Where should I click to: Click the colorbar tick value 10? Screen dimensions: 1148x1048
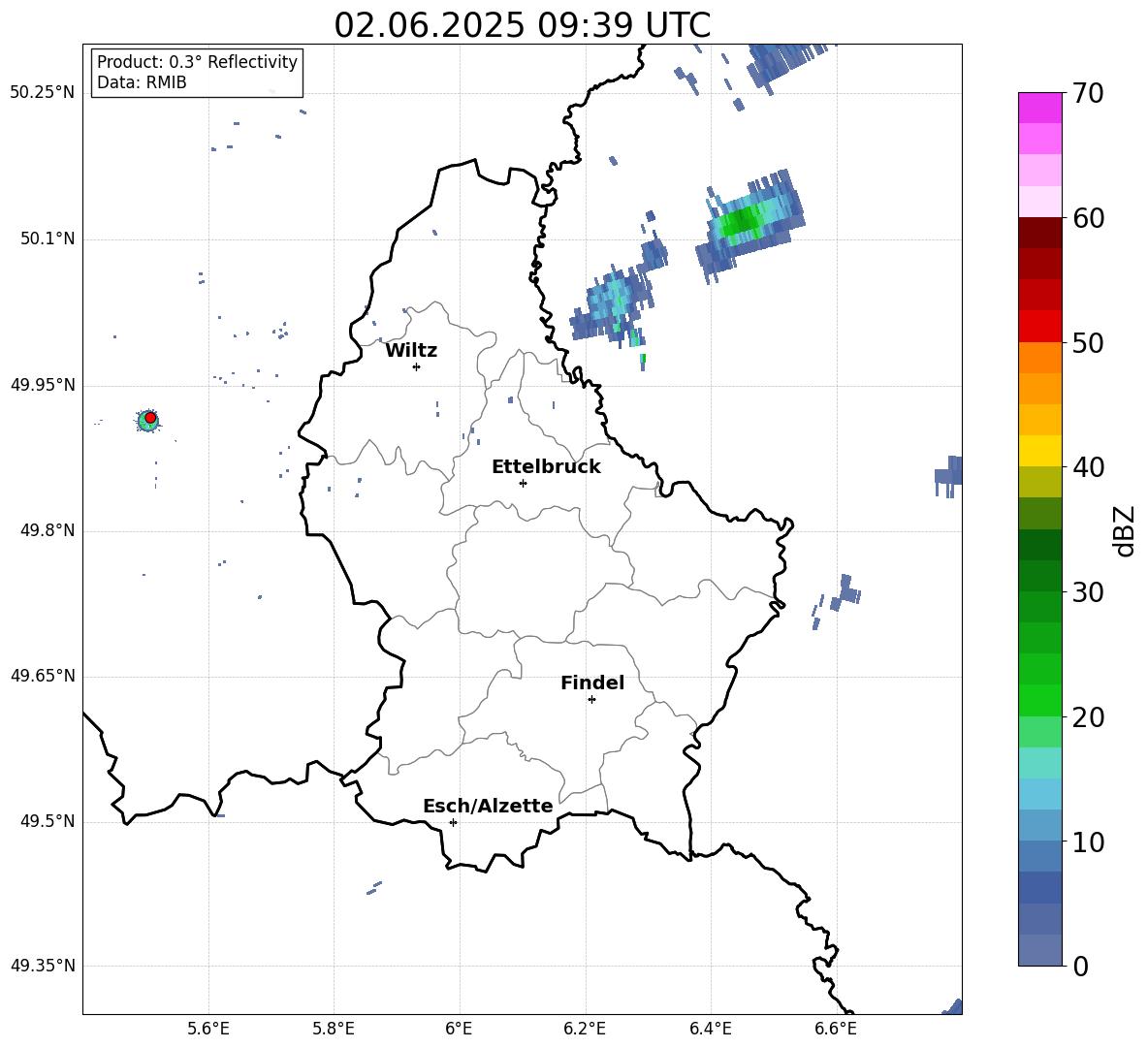click(1088, 842)
